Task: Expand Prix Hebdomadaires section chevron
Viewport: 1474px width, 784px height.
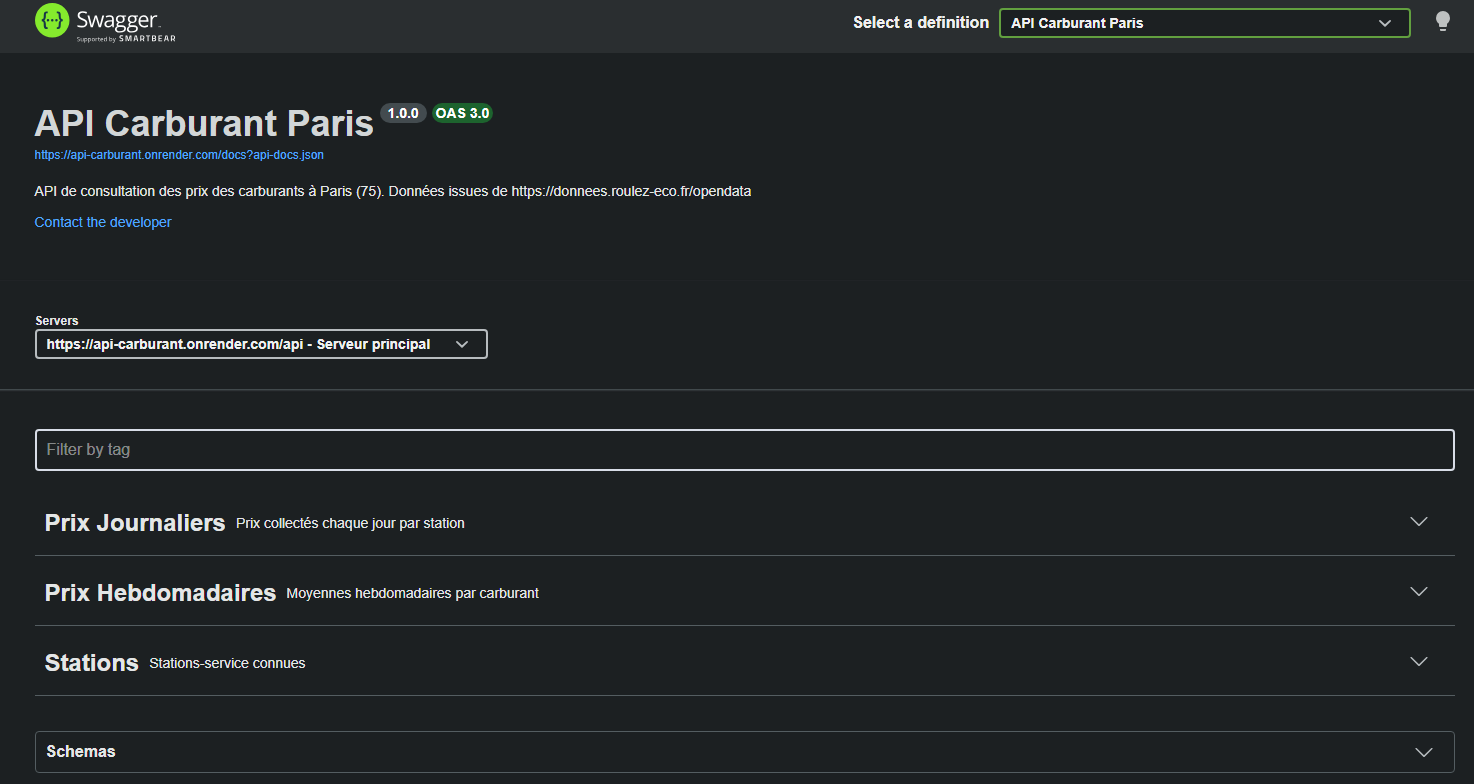Action: 1418,592
